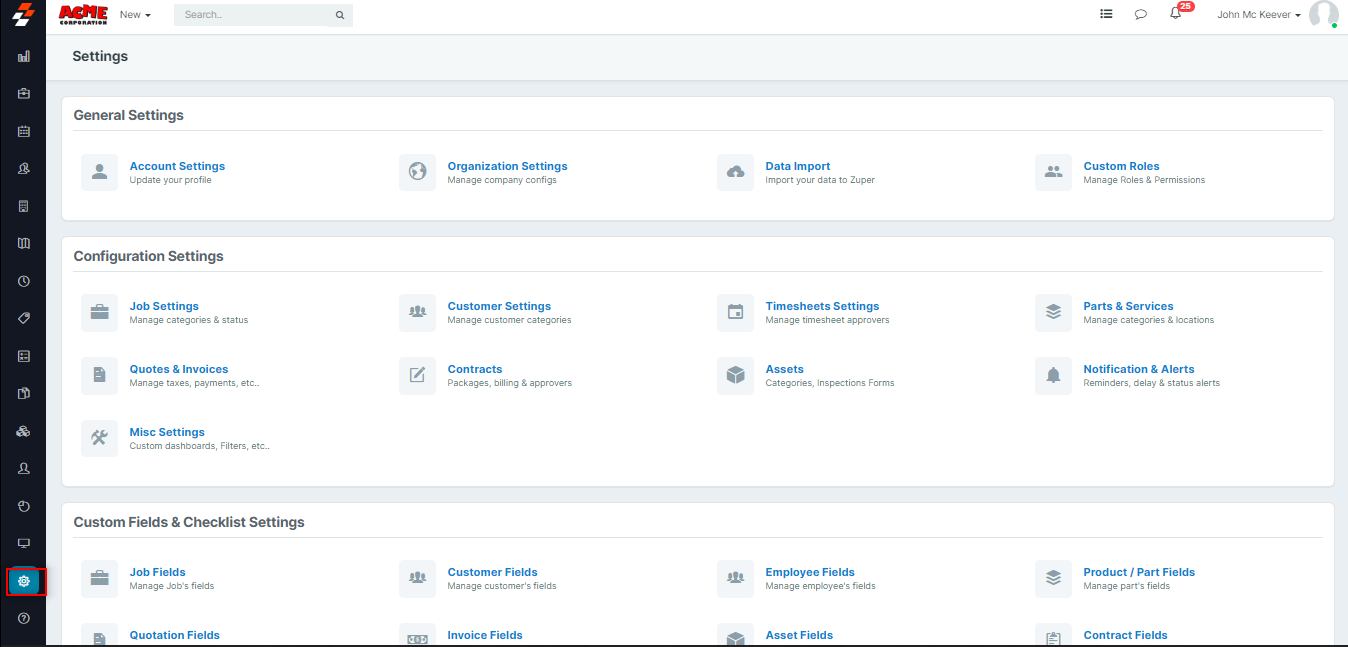The image size is (1348, 647).
Task: Click the monitor icon in the sidebar
Action: coord(24,543)
